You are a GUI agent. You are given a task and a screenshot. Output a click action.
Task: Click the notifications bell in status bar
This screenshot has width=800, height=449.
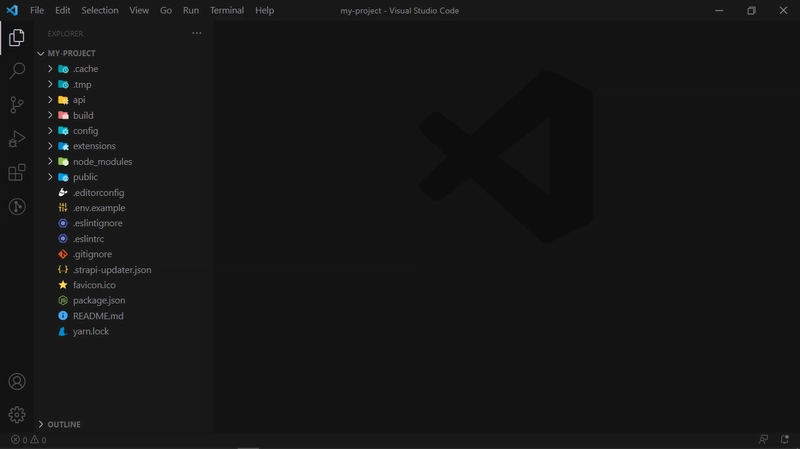(785, 439)
